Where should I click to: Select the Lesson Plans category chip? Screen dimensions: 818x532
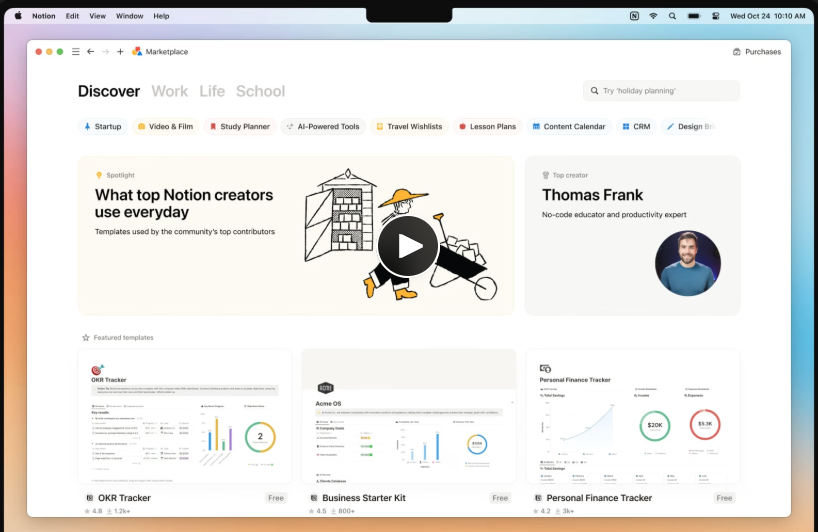click(x=488, y=126)
